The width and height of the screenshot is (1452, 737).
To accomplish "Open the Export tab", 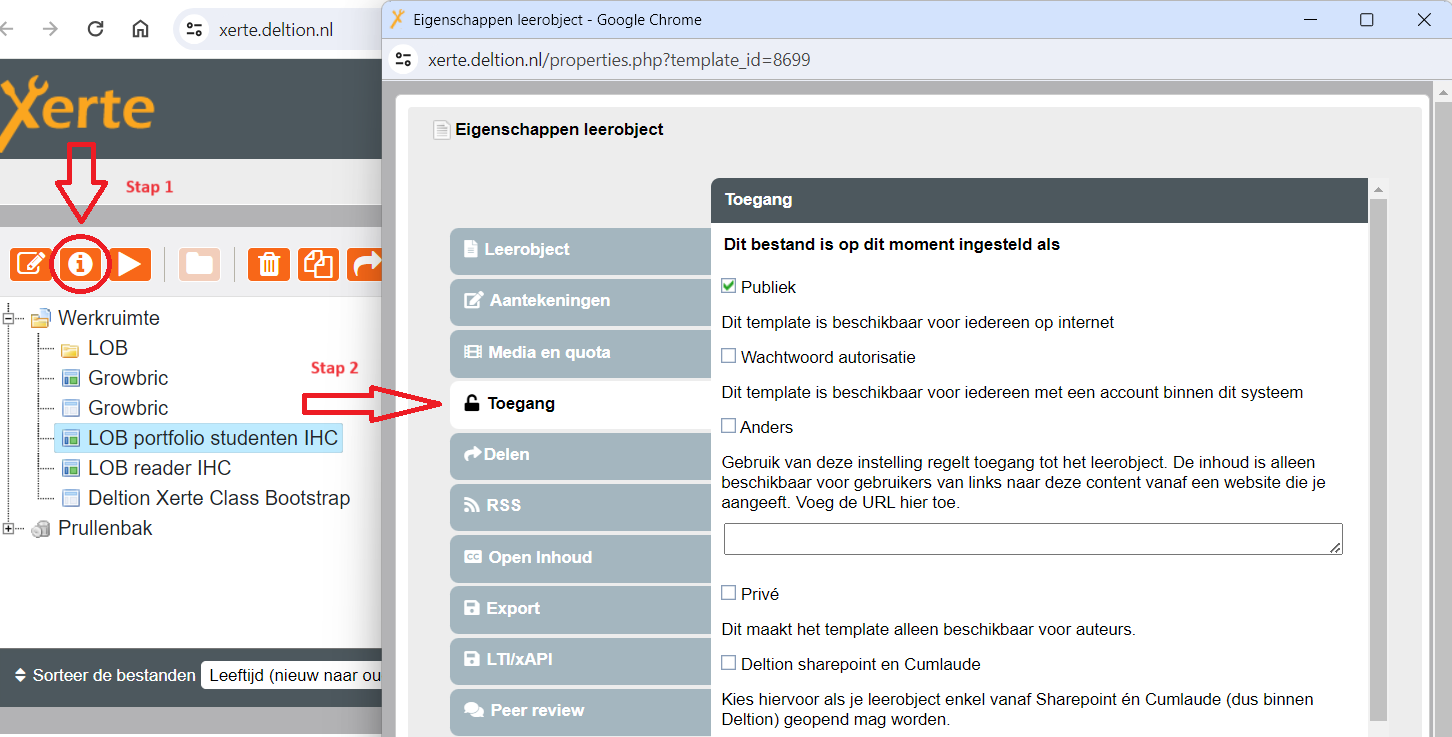I will tap(580, 608).
